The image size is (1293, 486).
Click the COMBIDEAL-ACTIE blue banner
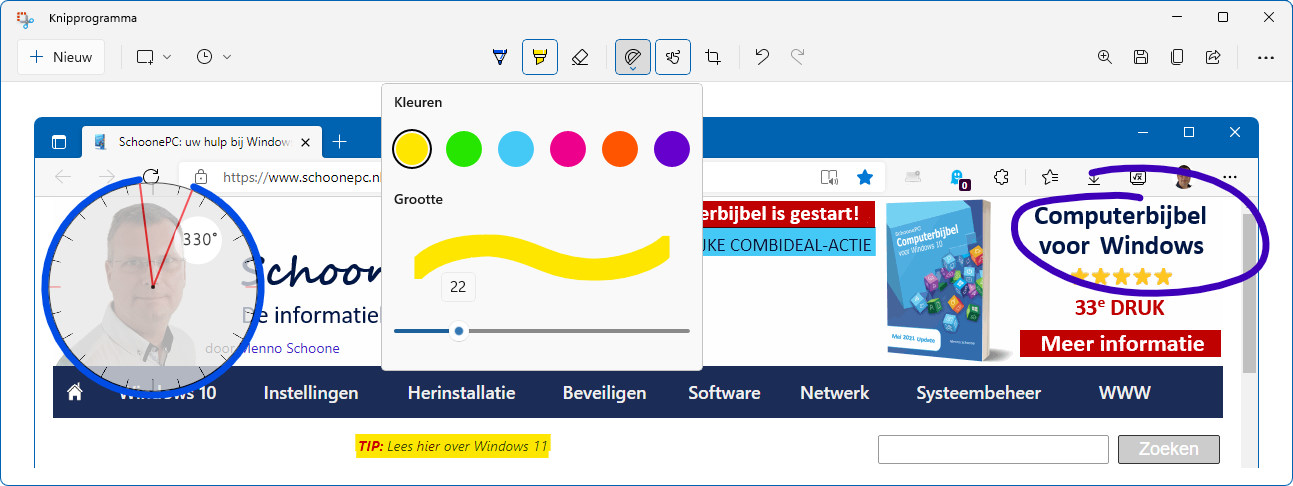coord(789,245)
